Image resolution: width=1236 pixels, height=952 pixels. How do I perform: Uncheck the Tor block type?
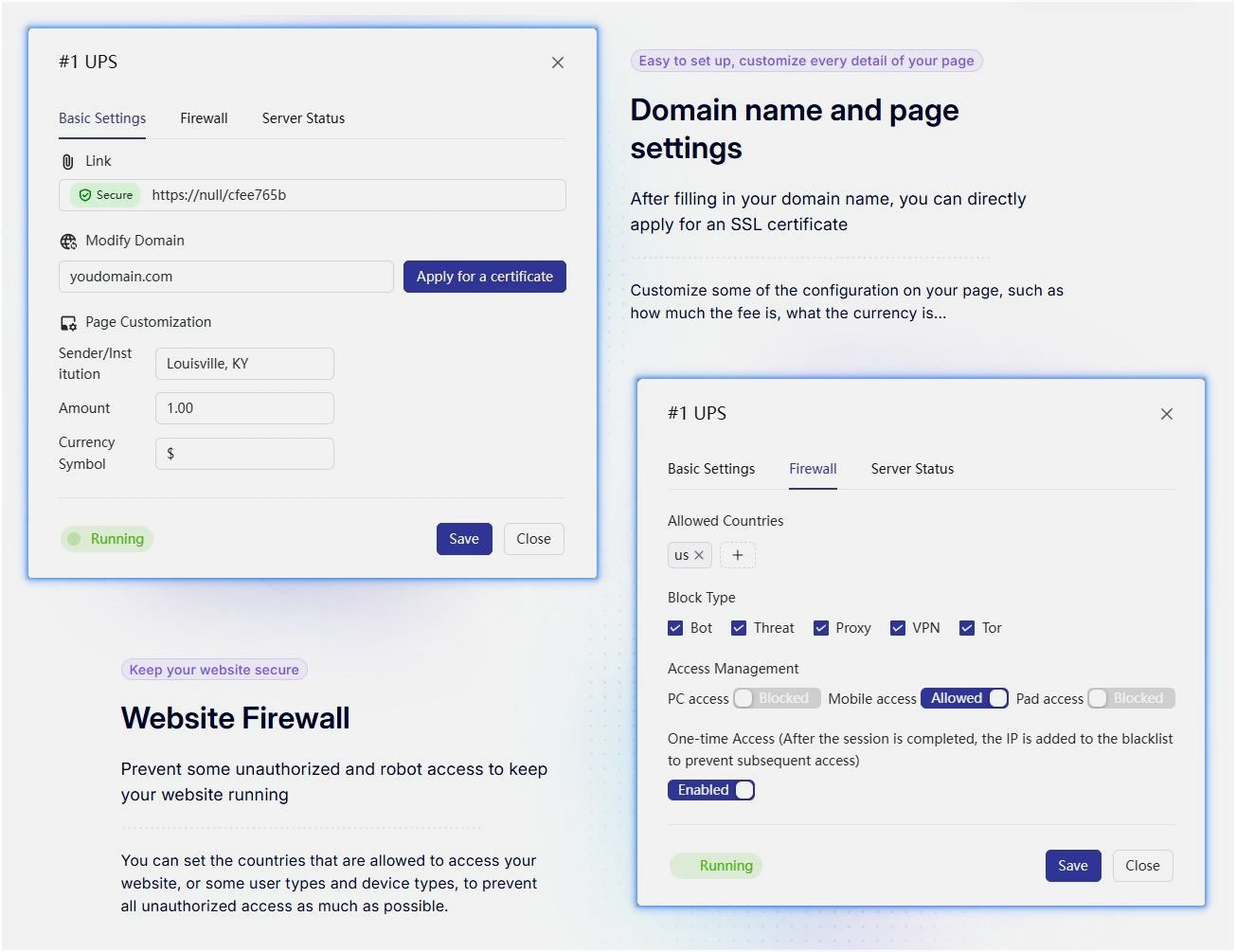tap(967, 628)
